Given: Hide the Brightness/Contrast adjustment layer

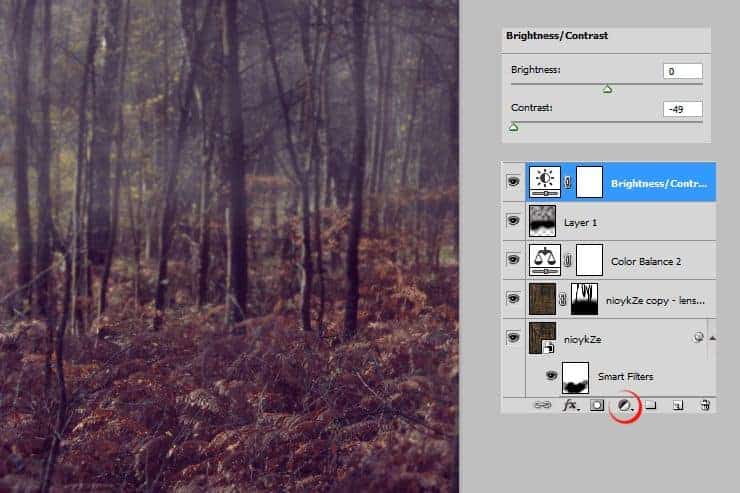Looking at the screenshot, I should click(513, 182).
